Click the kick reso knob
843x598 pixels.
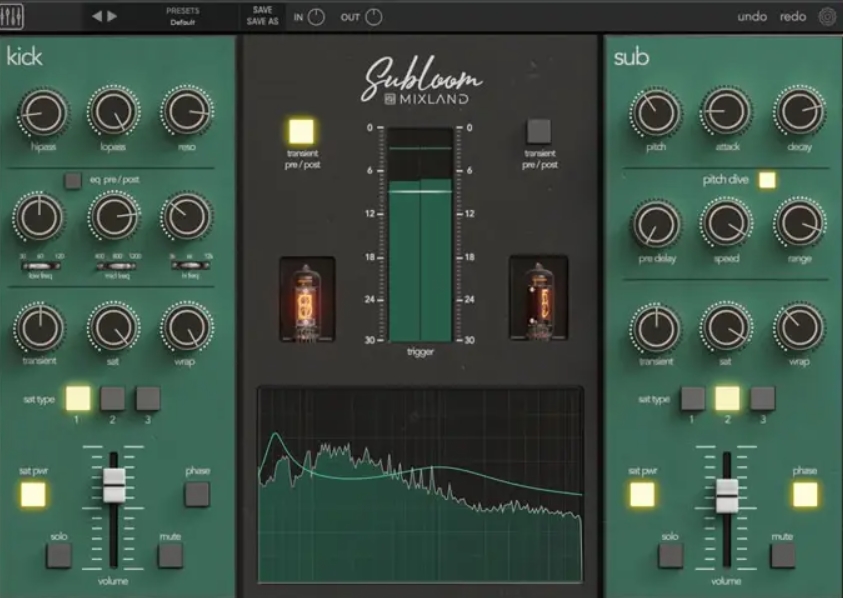tap(187, 111)
